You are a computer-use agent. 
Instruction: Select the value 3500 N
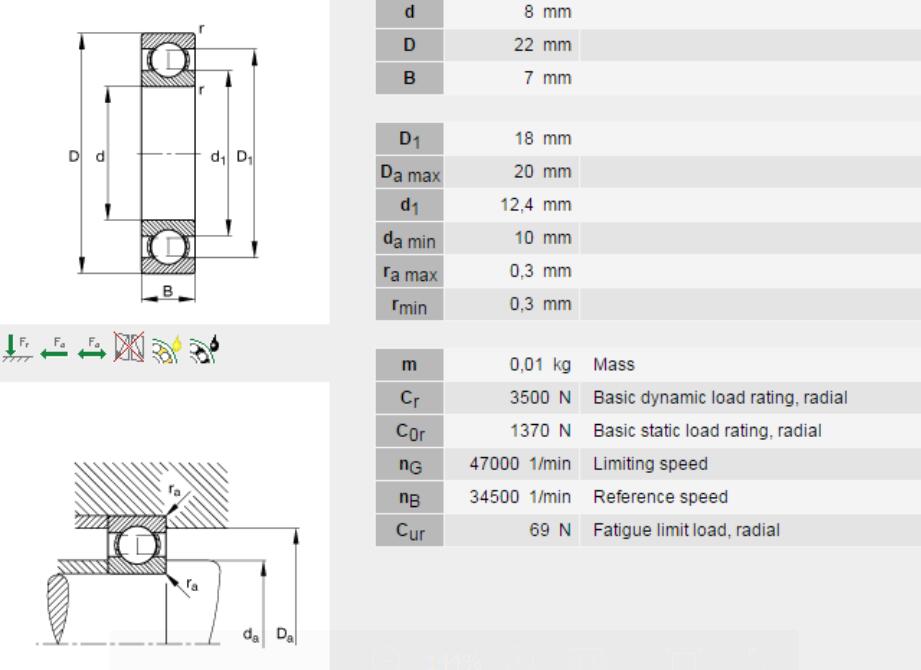pos(540,398)
